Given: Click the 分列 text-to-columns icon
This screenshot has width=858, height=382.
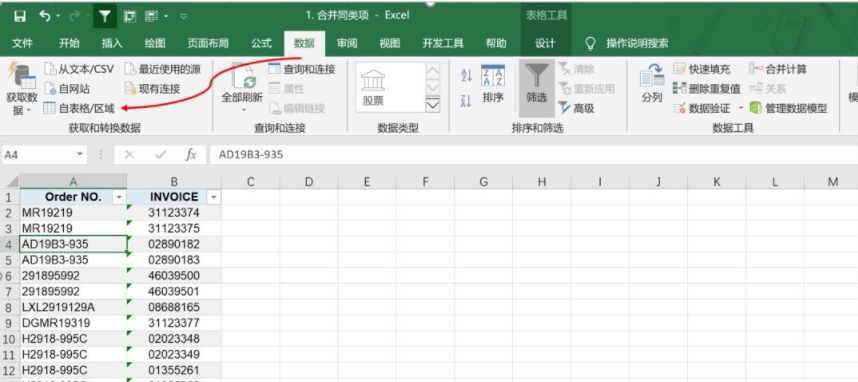Looking at the screenshot, I should [652, 76].
